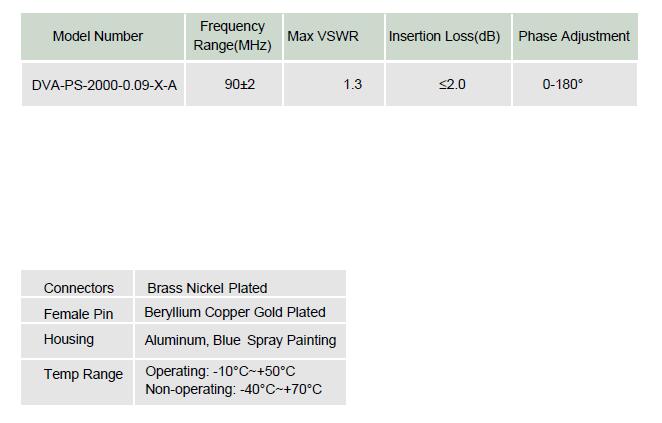The height and width of the screenshot is (423, 662).
Task: Select Aluminum, Blue Spray Painting cell
Action: (x=240, y=341)
